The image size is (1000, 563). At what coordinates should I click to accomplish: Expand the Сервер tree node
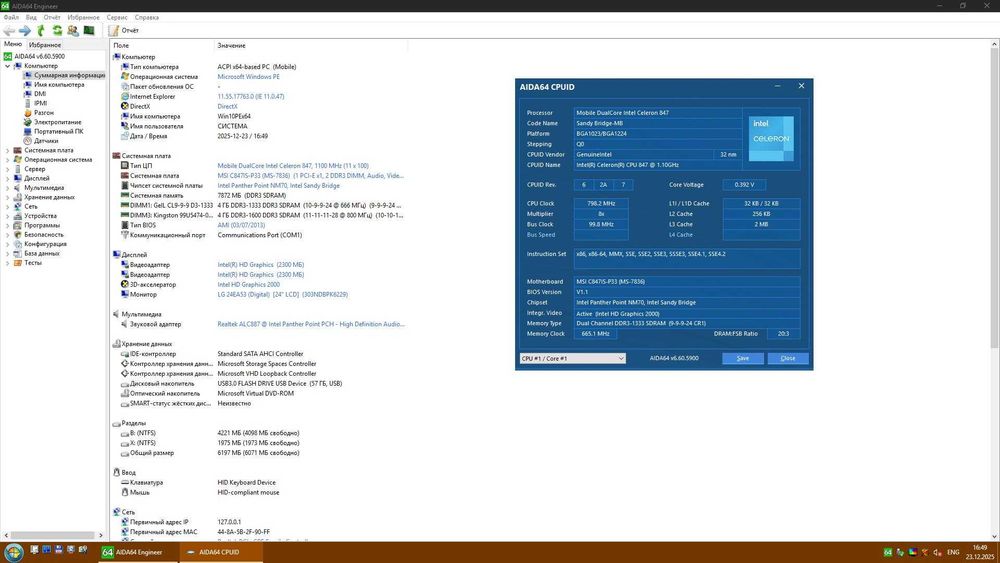click(x=8, y=169)
